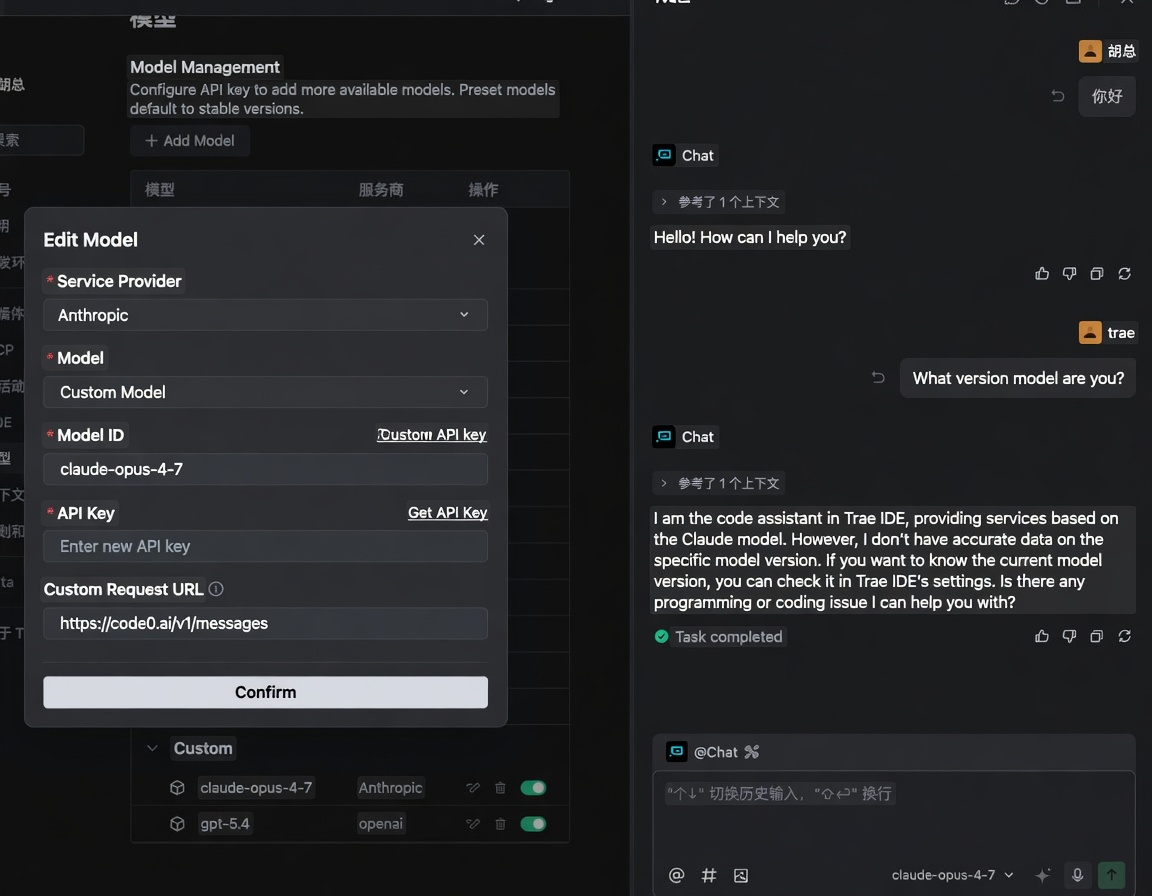1152x896 pixels.
Task: Click the sparkle prompt optimize icon
Action: coord(1042,875)
